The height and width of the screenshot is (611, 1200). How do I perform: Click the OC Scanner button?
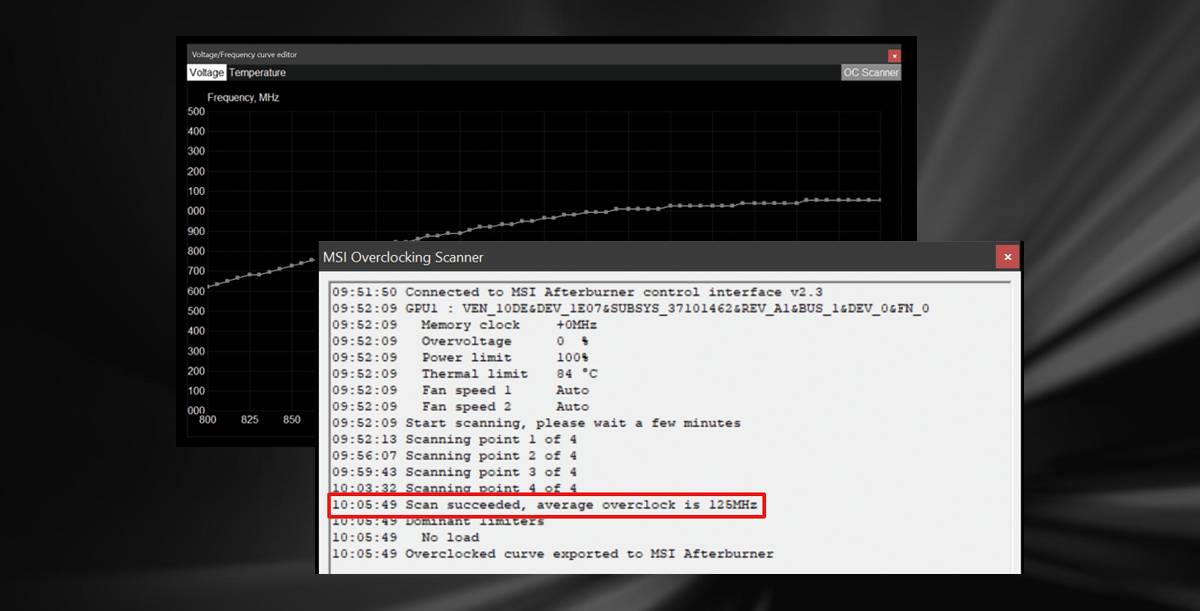point(871,73)
